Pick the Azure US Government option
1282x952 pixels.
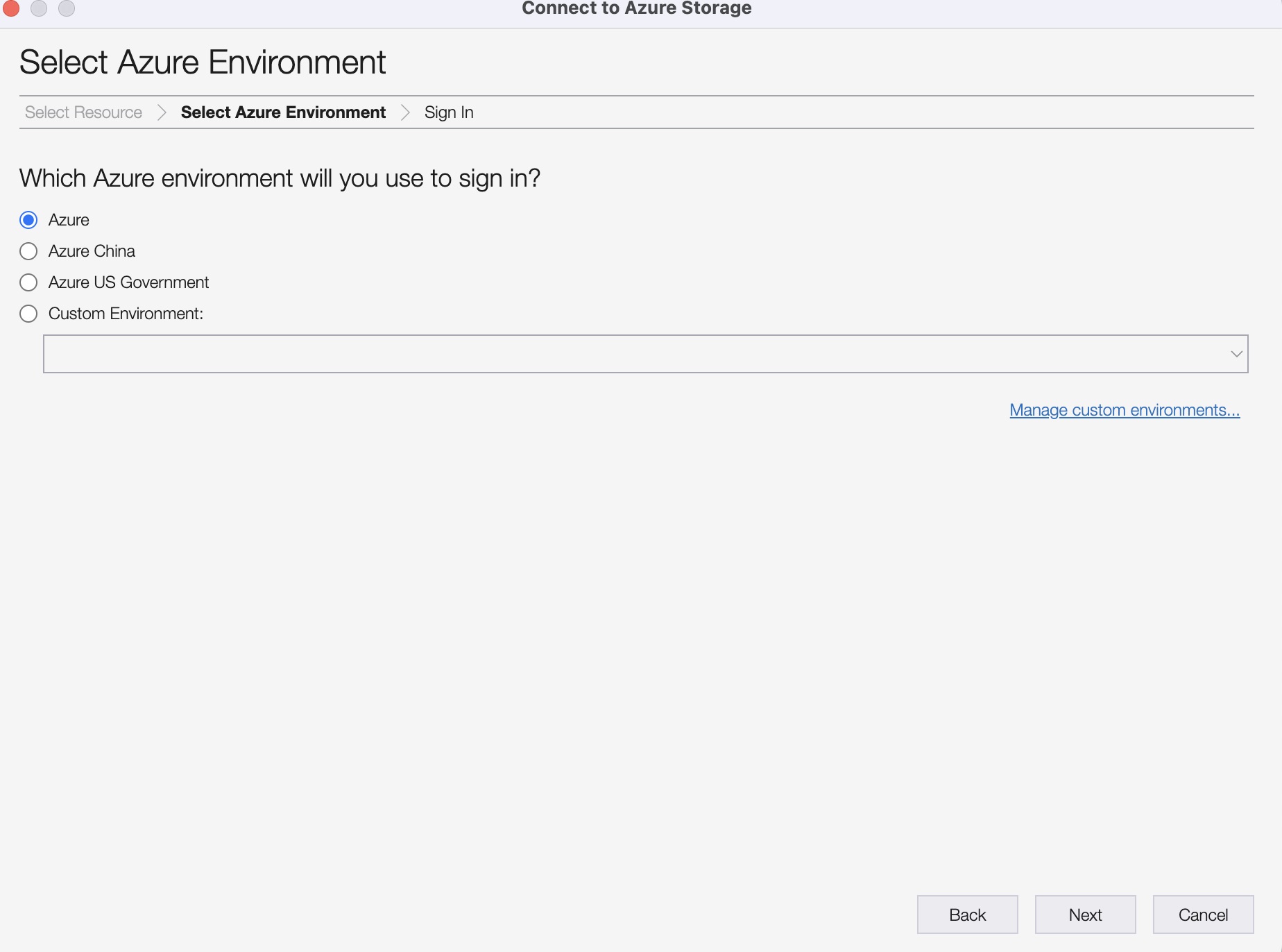[28, 282]
